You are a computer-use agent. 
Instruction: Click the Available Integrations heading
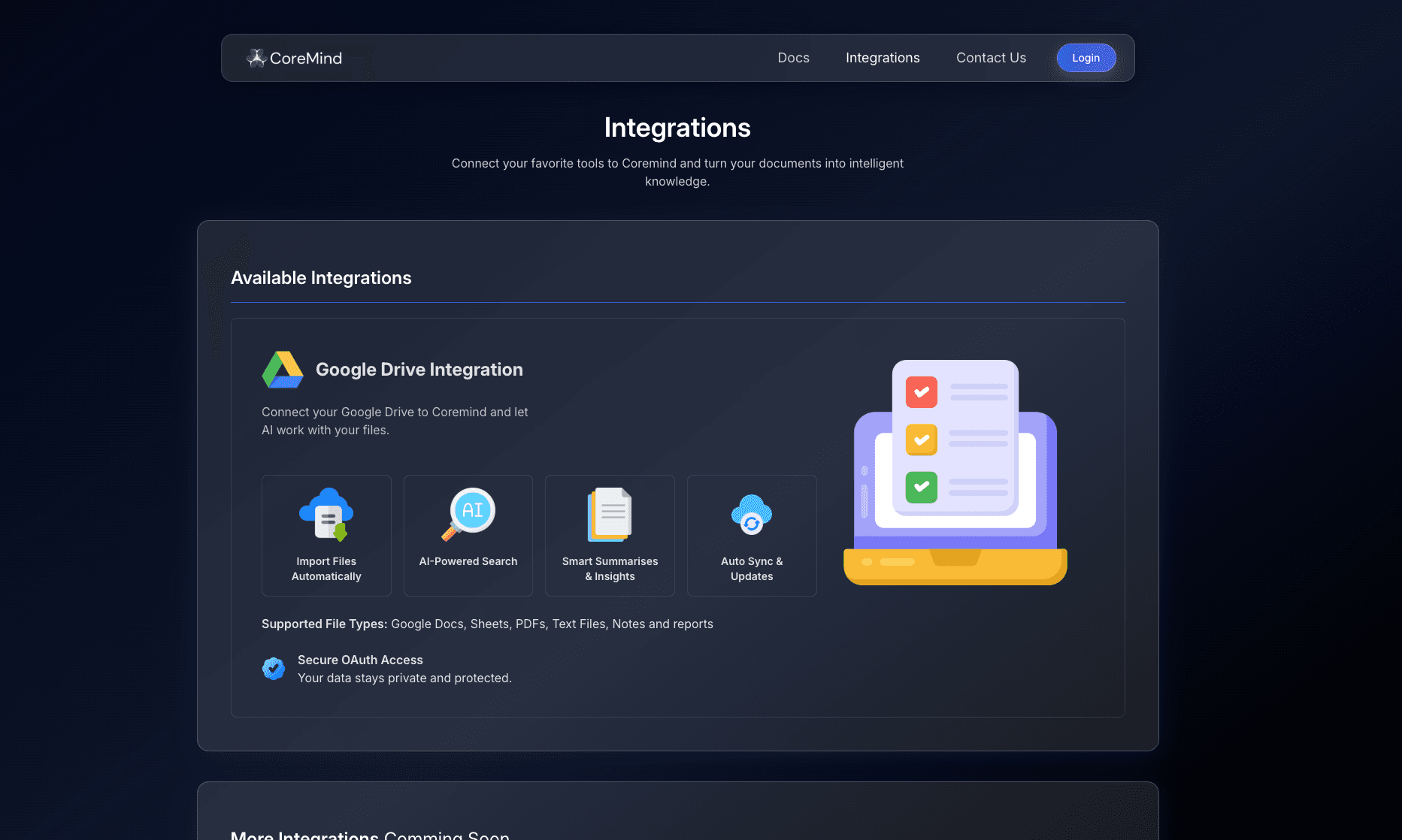pyautogui.click(x=321, y=278)
